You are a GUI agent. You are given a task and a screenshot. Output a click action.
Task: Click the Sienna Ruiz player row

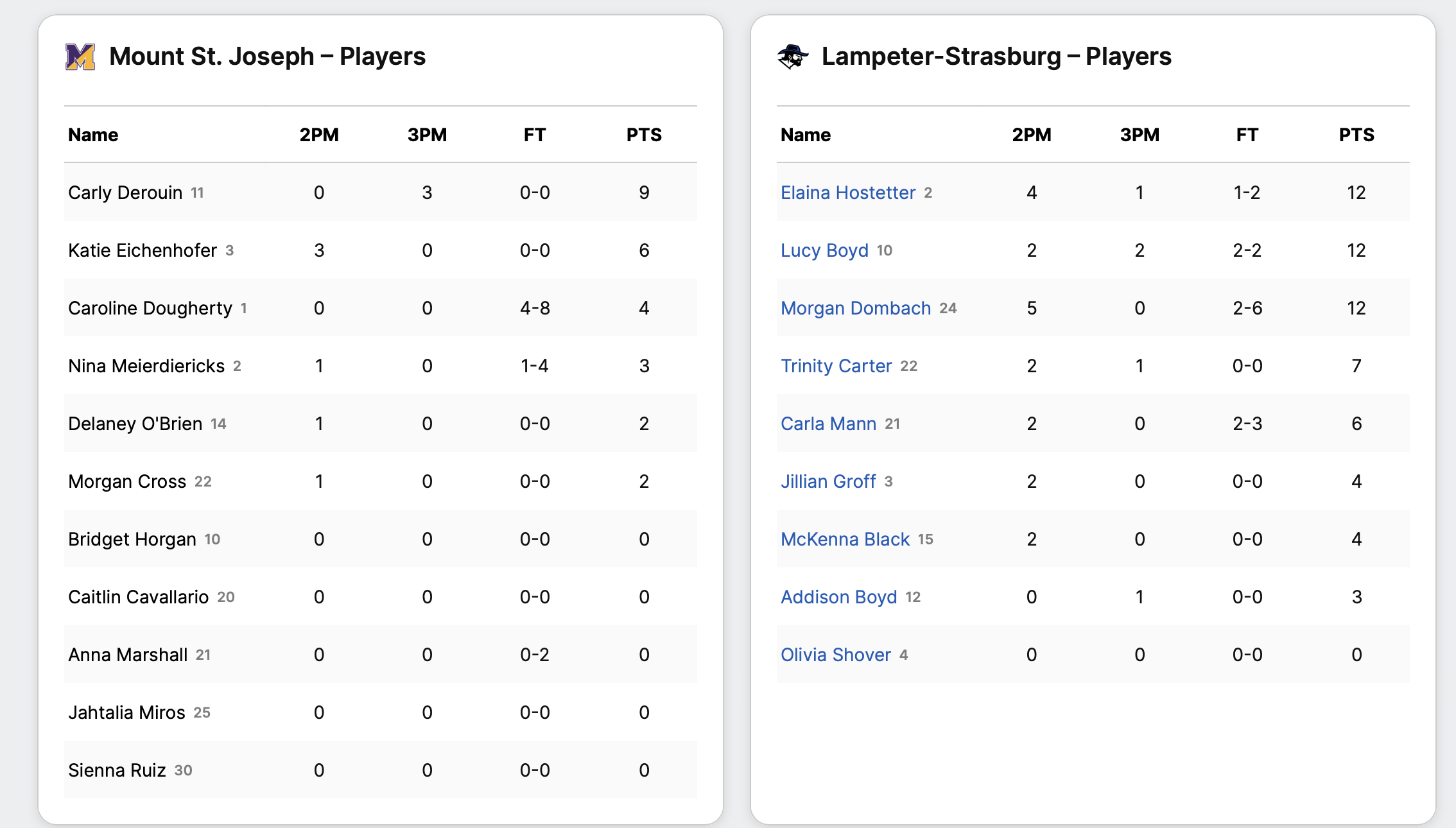coord(380,770)
